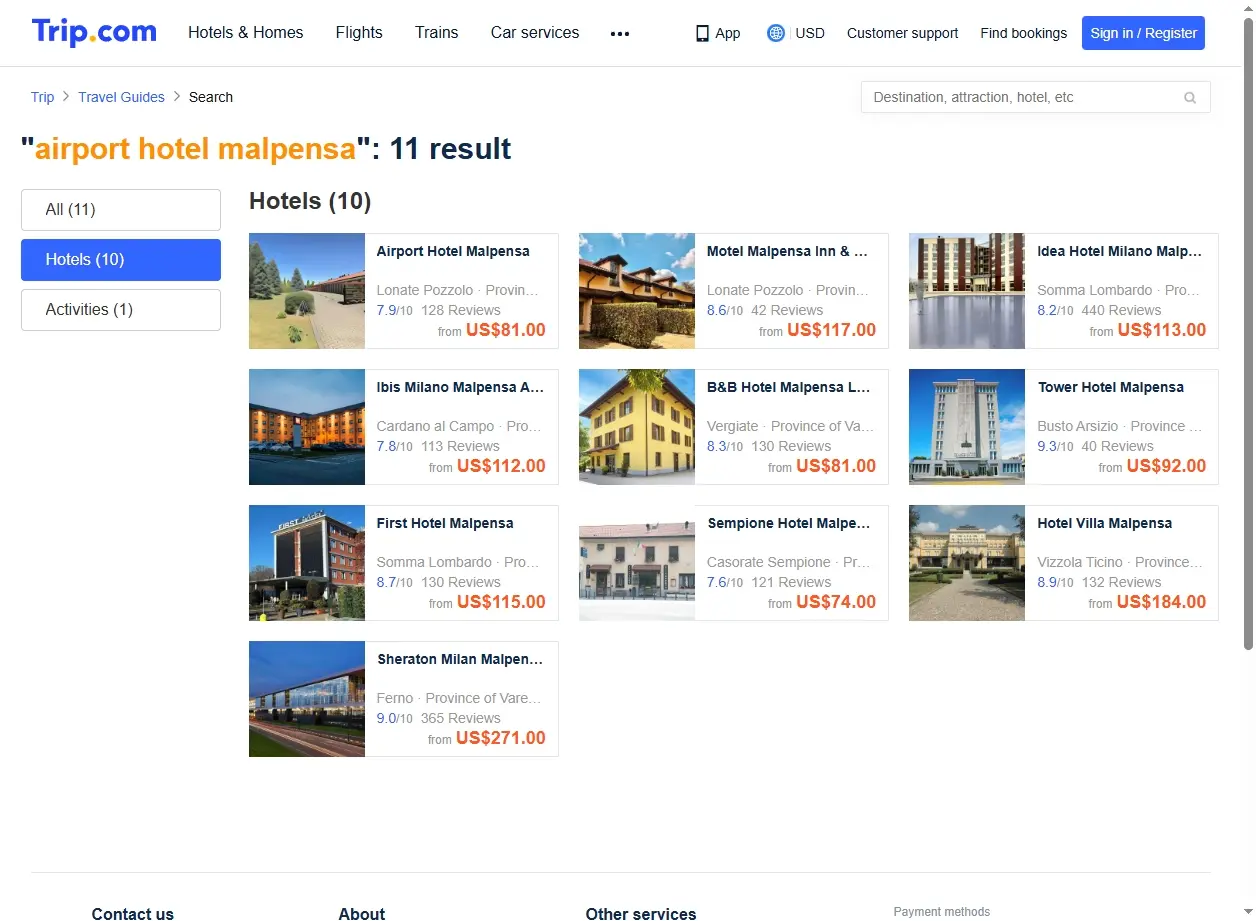Open the mobile App icon link
Screen dimensions: 1256x921
coord(718,33)
